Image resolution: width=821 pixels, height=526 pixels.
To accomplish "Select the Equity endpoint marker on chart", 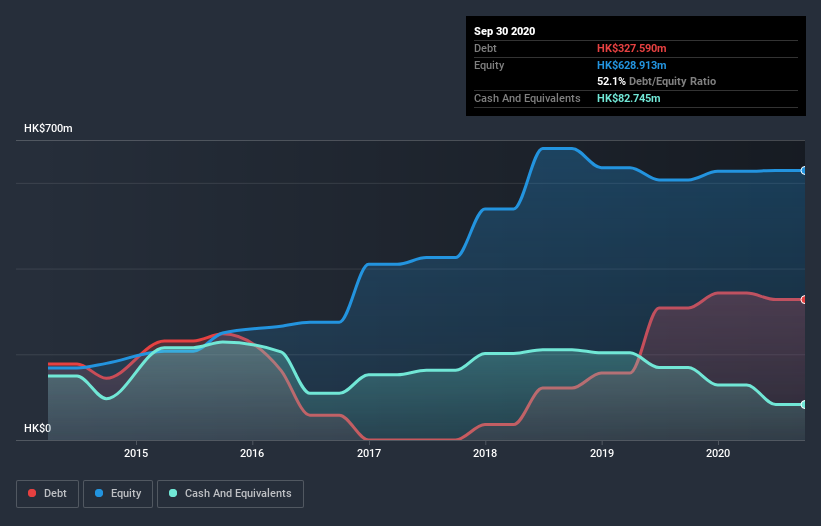I will [x=804, y=171].
